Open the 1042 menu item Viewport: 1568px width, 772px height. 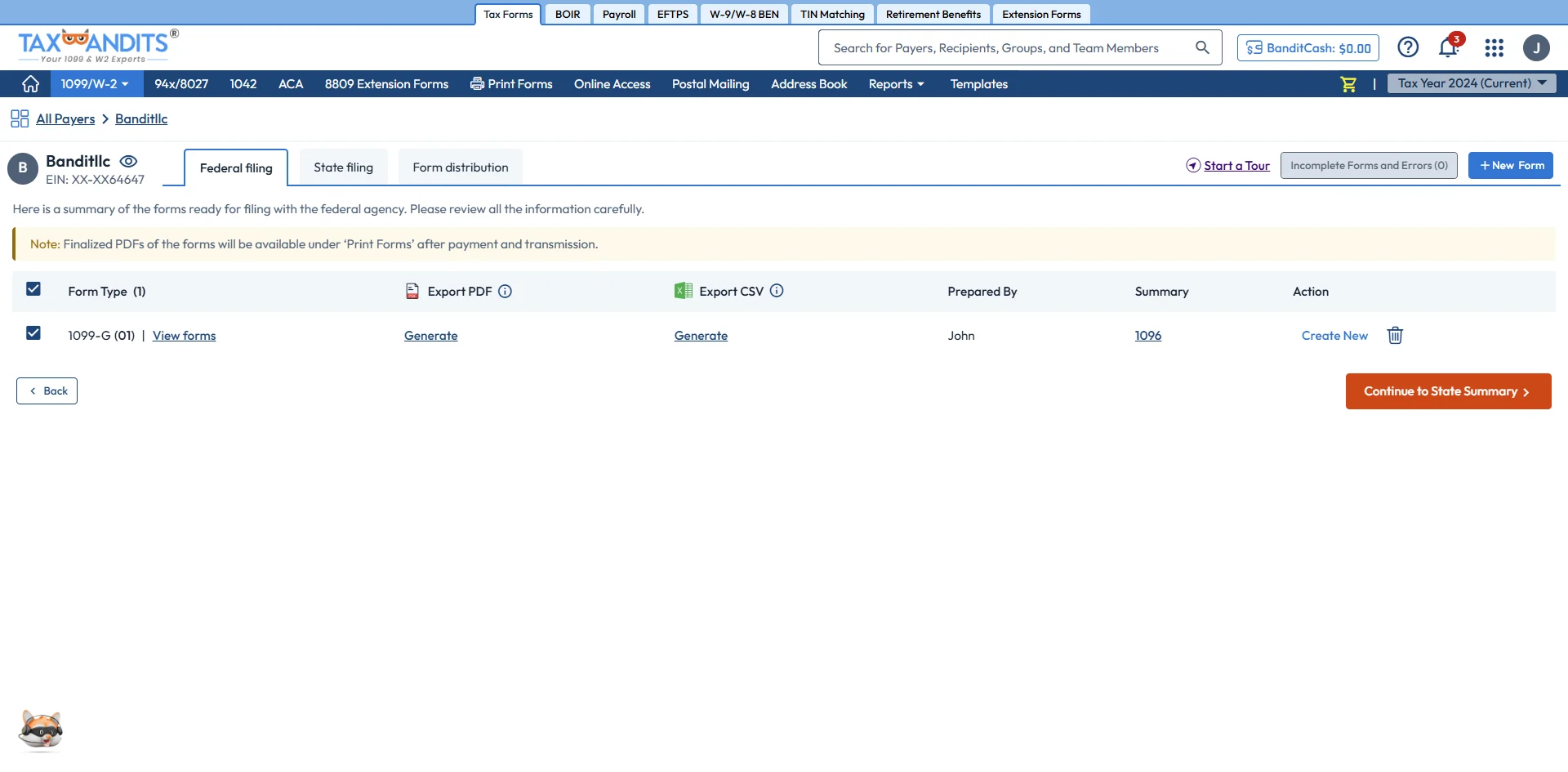(x=243, y=83)
